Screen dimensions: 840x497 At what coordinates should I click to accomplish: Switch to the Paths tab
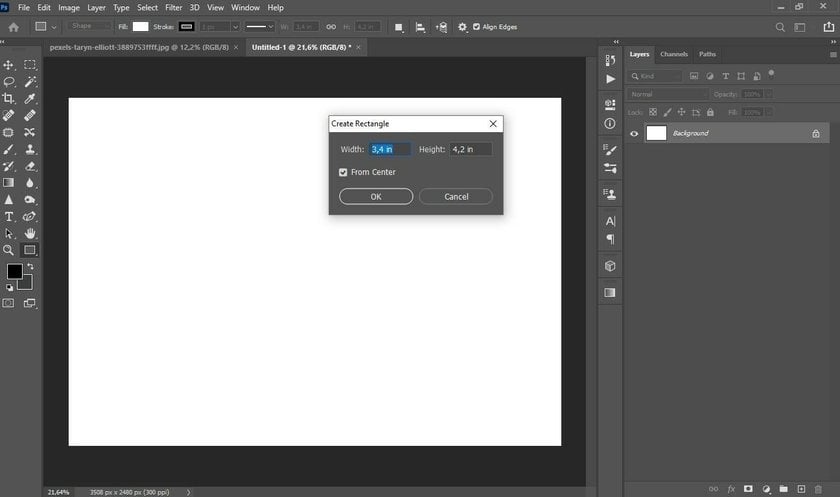(x=707, y=54)
